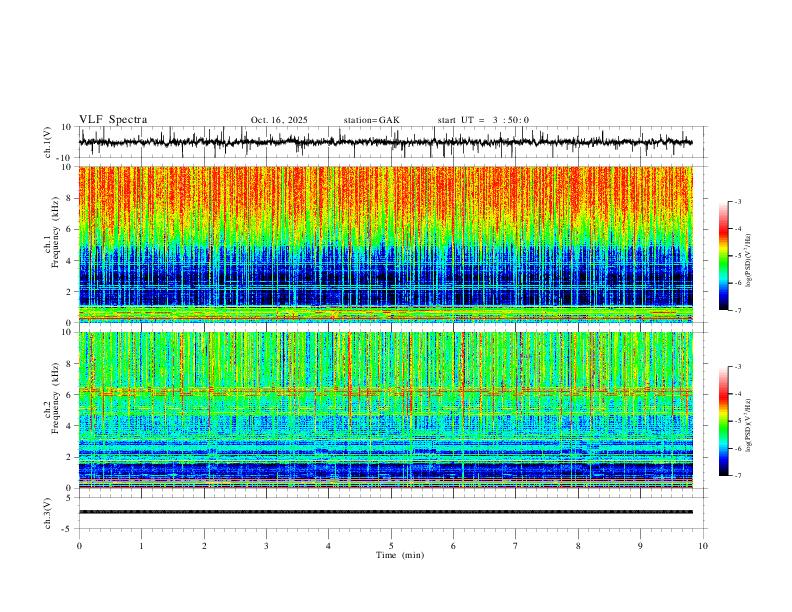Click the ch.1 spectrogram panel
Image resolution: width=792 pixels, height=612 pixels.
pyautogui.click(x=385, y=244)
